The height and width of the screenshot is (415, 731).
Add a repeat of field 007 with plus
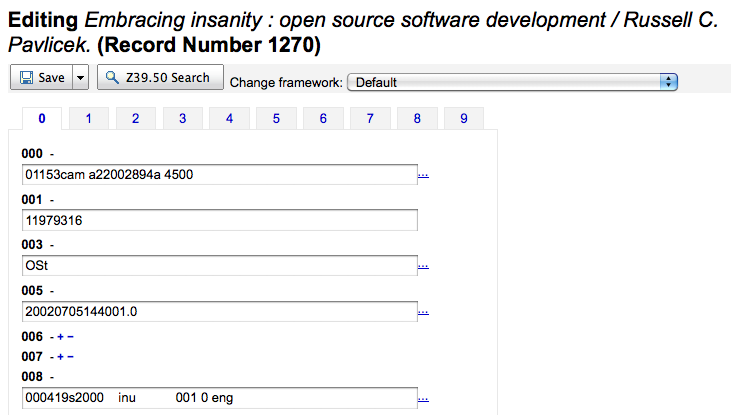[x=60, y=357]
